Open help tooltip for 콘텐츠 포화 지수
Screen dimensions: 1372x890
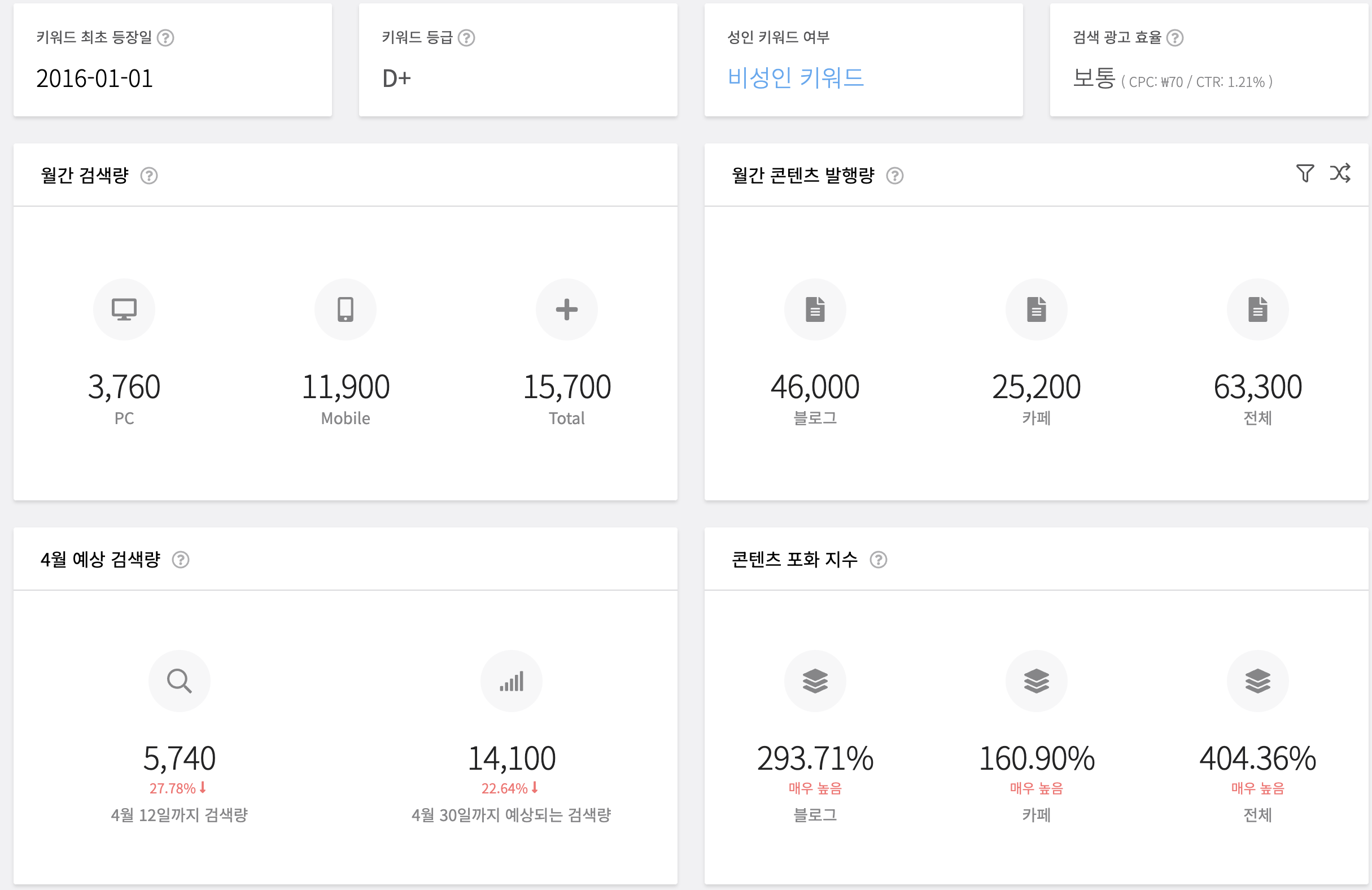click(x=879, y=559)
